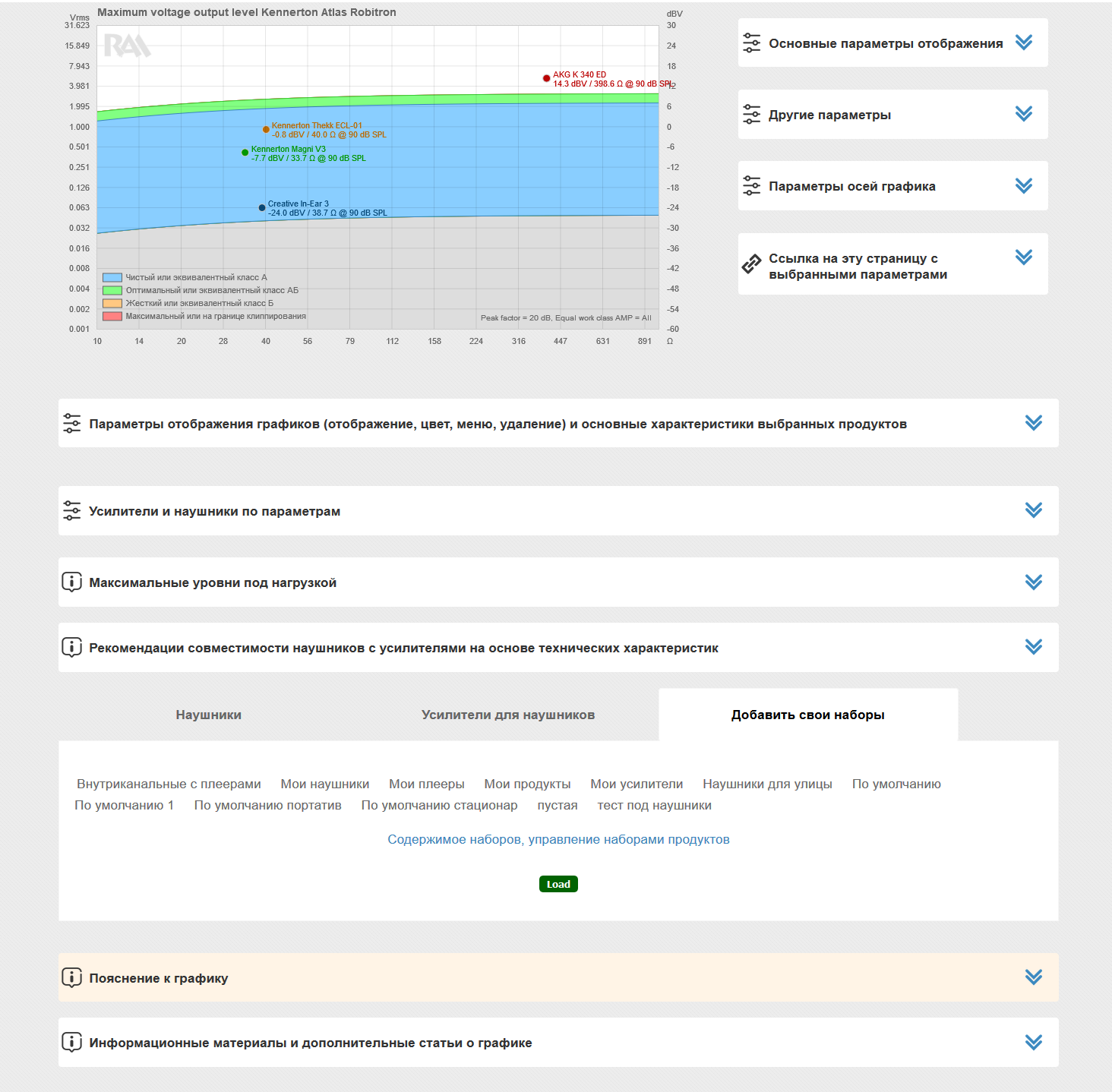This screenshot has height=1092, width=1112.
Task: Click info icon beside Рекомендации совместимости наушников
Action: 71,648
